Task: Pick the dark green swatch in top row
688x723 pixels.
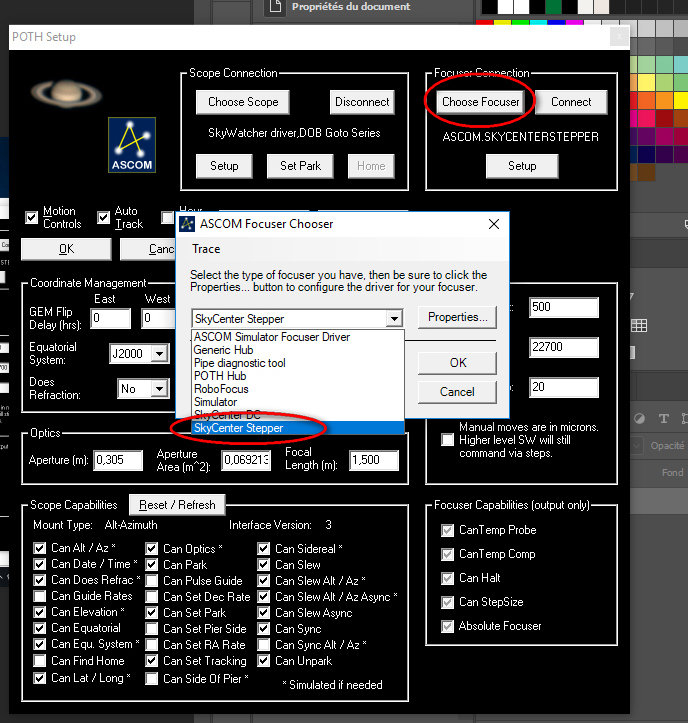Action: (x=553, y=6)
